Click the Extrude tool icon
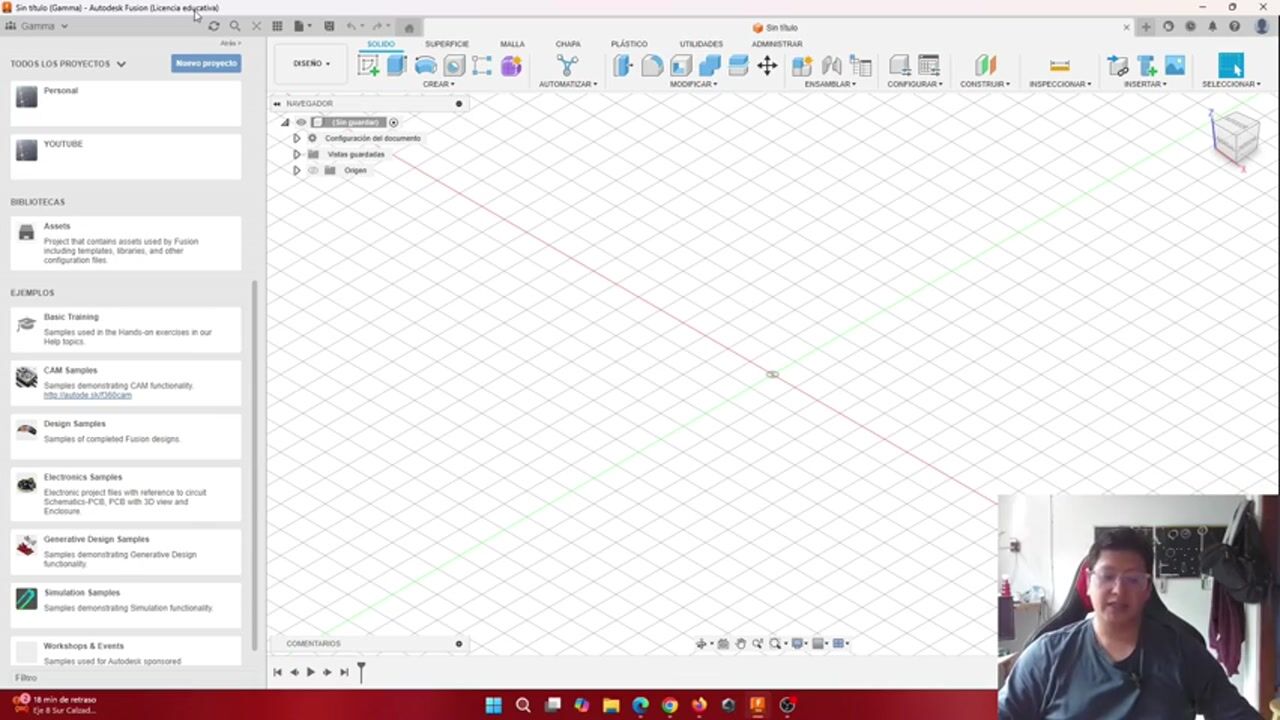Image resolution: width=1280 pixels, height=720 pixels. [397, 66]
